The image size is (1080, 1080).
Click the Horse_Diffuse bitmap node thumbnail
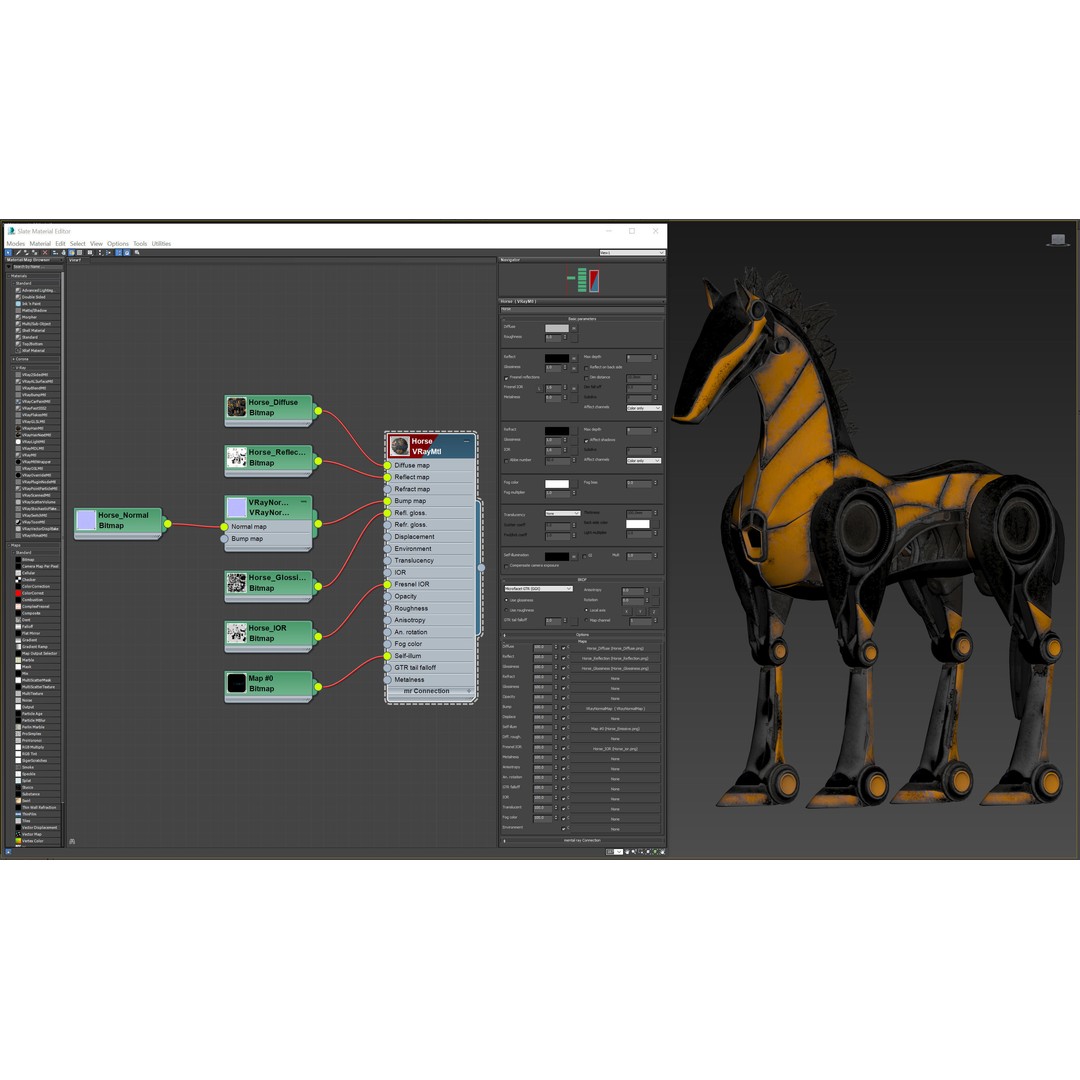coord(237,407)
